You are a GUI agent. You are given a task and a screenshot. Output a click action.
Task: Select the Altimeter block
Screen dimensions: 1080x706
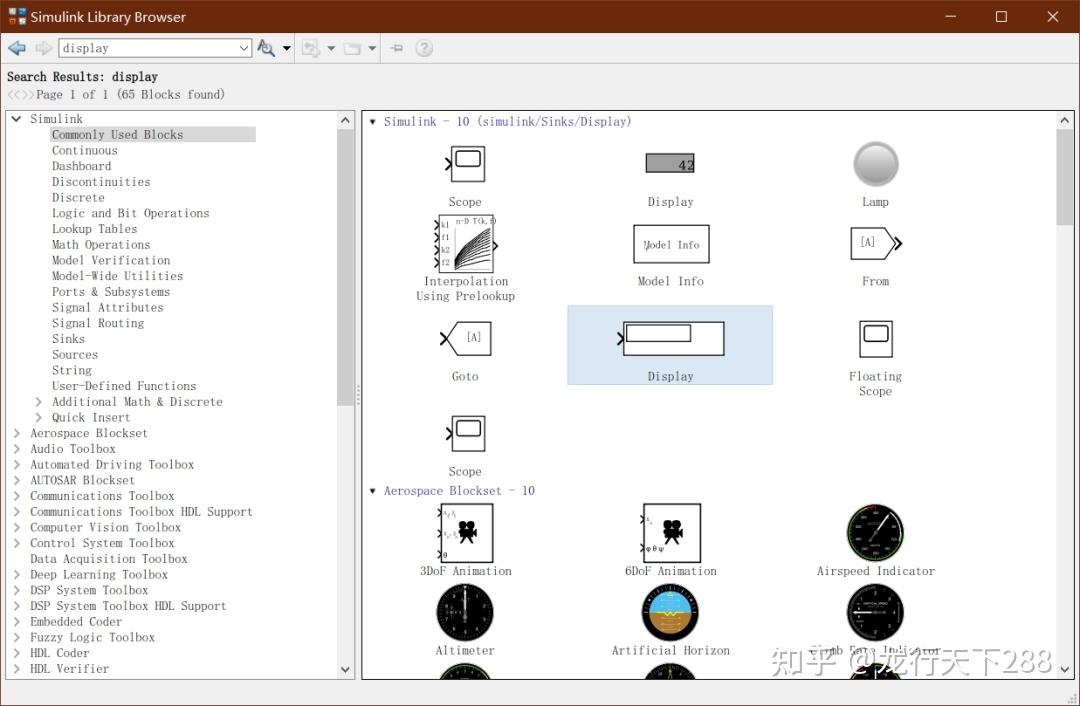coord(465,612)
